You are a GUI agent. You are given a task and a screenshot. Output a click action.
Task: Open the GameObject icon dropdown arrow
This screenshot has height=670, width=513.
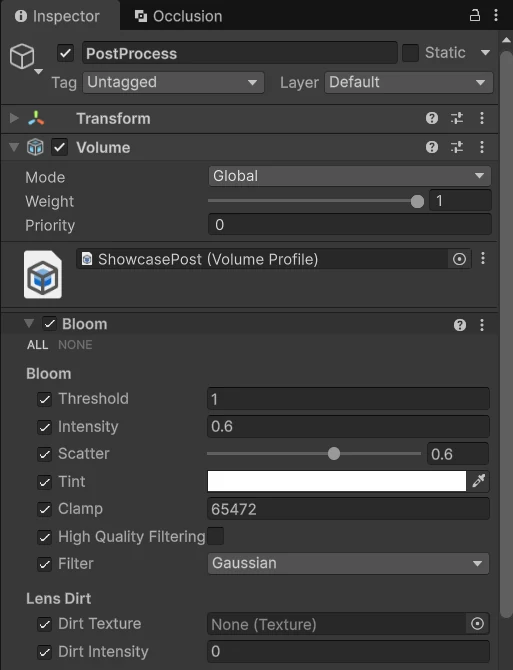[x=38, y=72]
